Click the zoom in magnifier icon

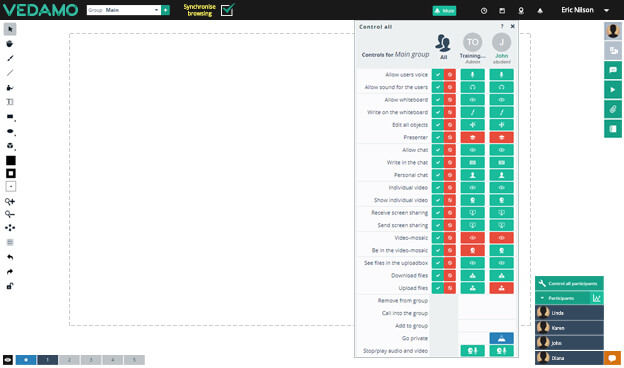pyautogui.click(x=10, y=201)
